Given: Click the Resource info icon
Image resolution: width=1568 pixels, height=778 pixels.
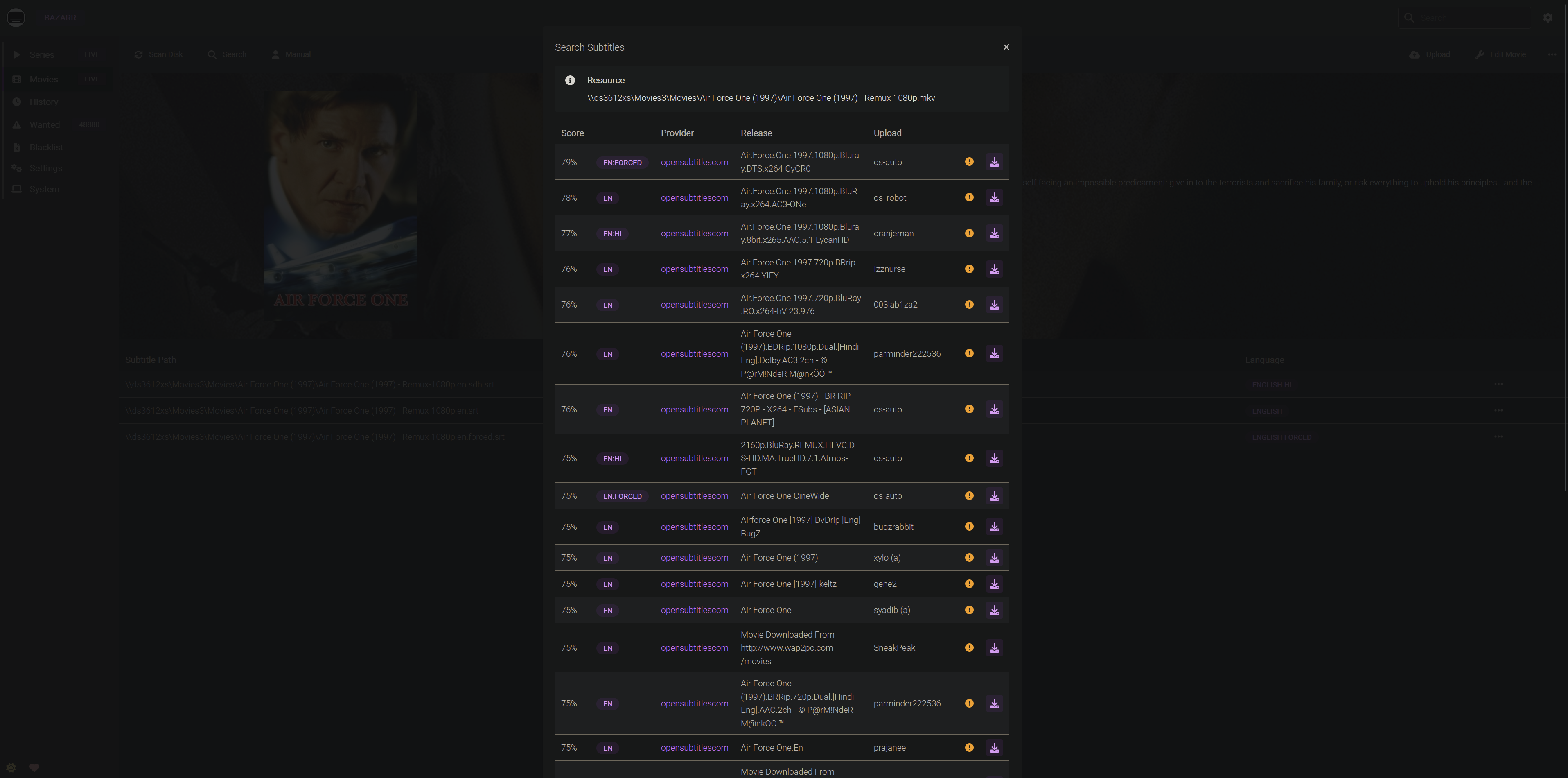Looking at the screenshot, I should pyautogui.click(x=570, y=80).
